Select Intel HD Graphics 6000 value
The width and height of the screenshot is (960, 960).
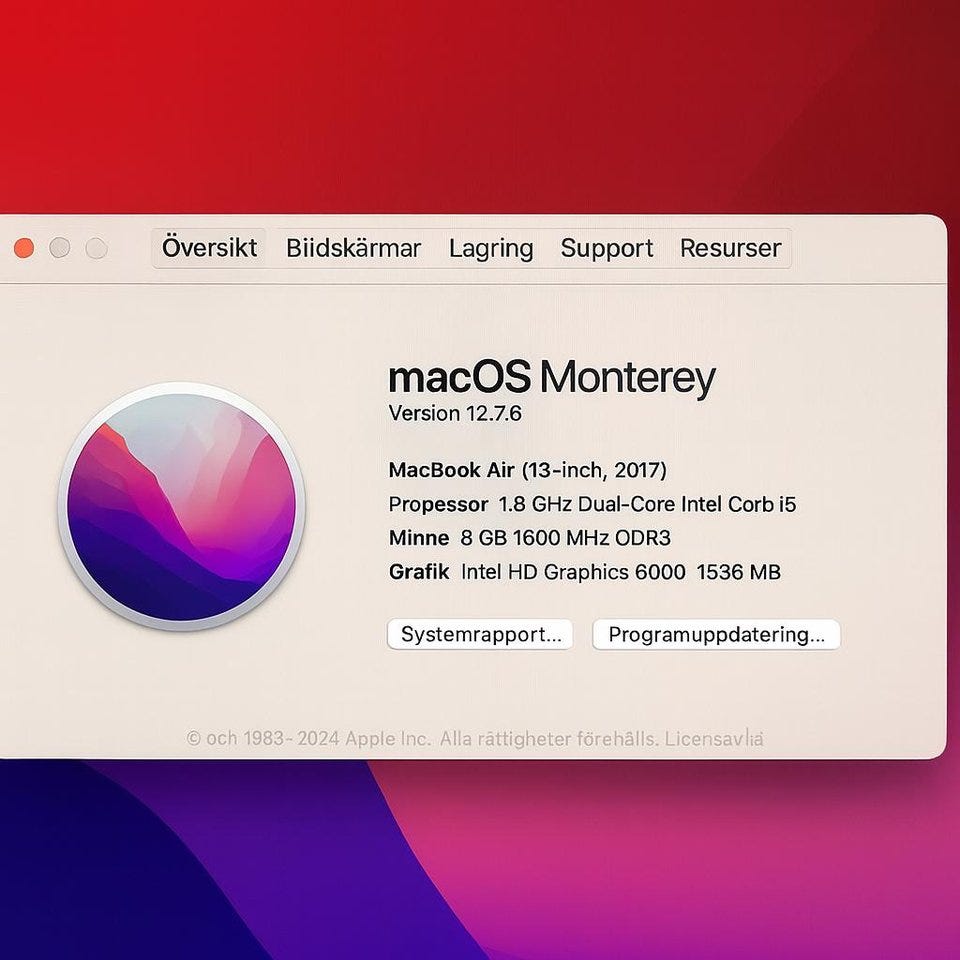[621, 572]
